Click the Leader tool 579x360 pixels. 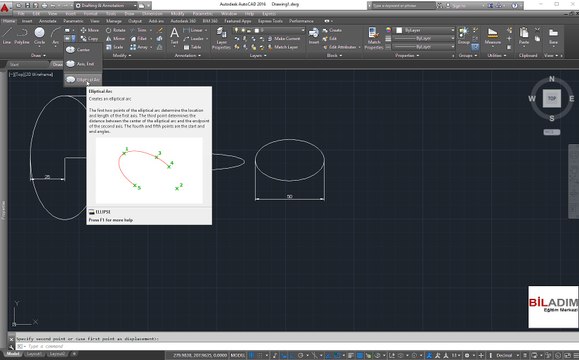click(x=193, y=38)
